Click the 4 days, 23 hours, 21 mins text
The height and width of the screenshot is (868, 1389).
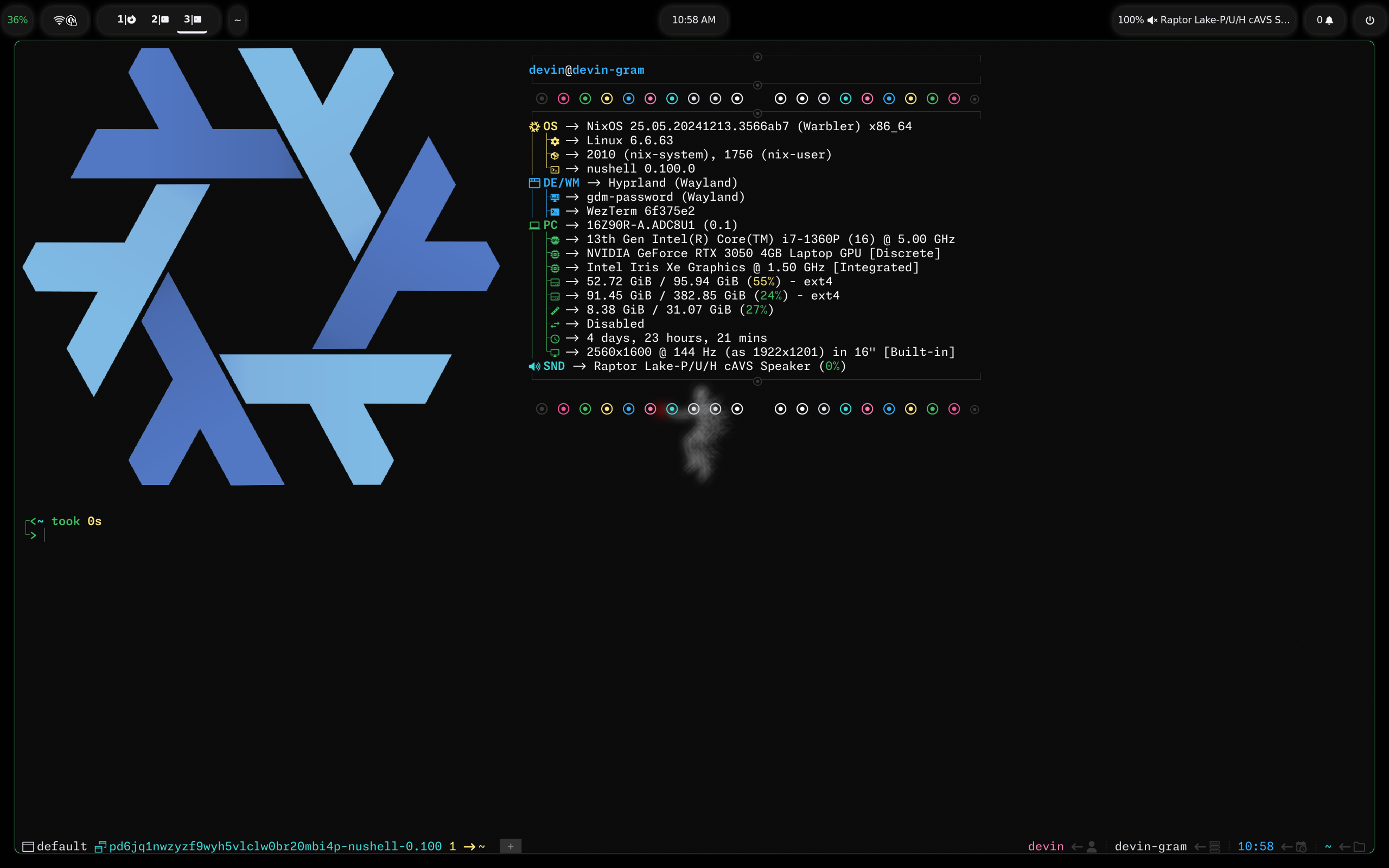tap(677, 338)
